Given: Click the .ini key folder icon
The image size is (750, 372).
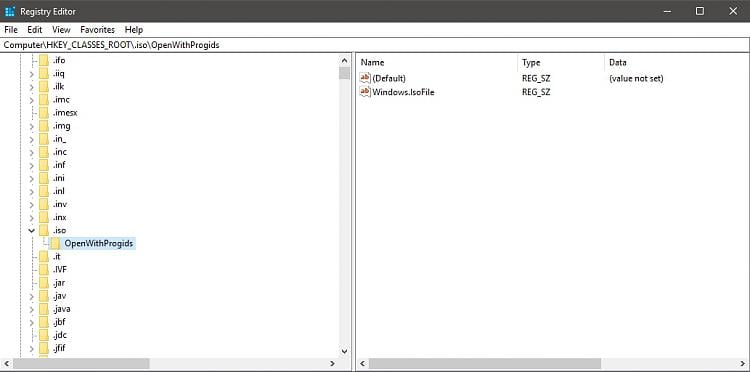Looking at the screenshot, I should click(44, 178).
